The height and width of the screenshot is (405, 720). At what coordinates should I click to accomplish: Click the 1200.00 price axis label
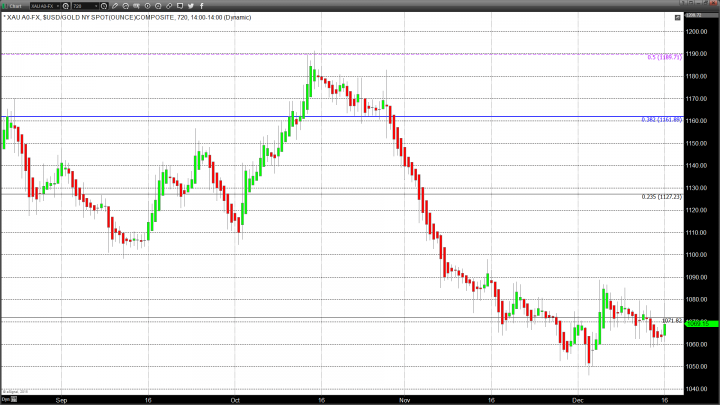[x=697, y=32]
